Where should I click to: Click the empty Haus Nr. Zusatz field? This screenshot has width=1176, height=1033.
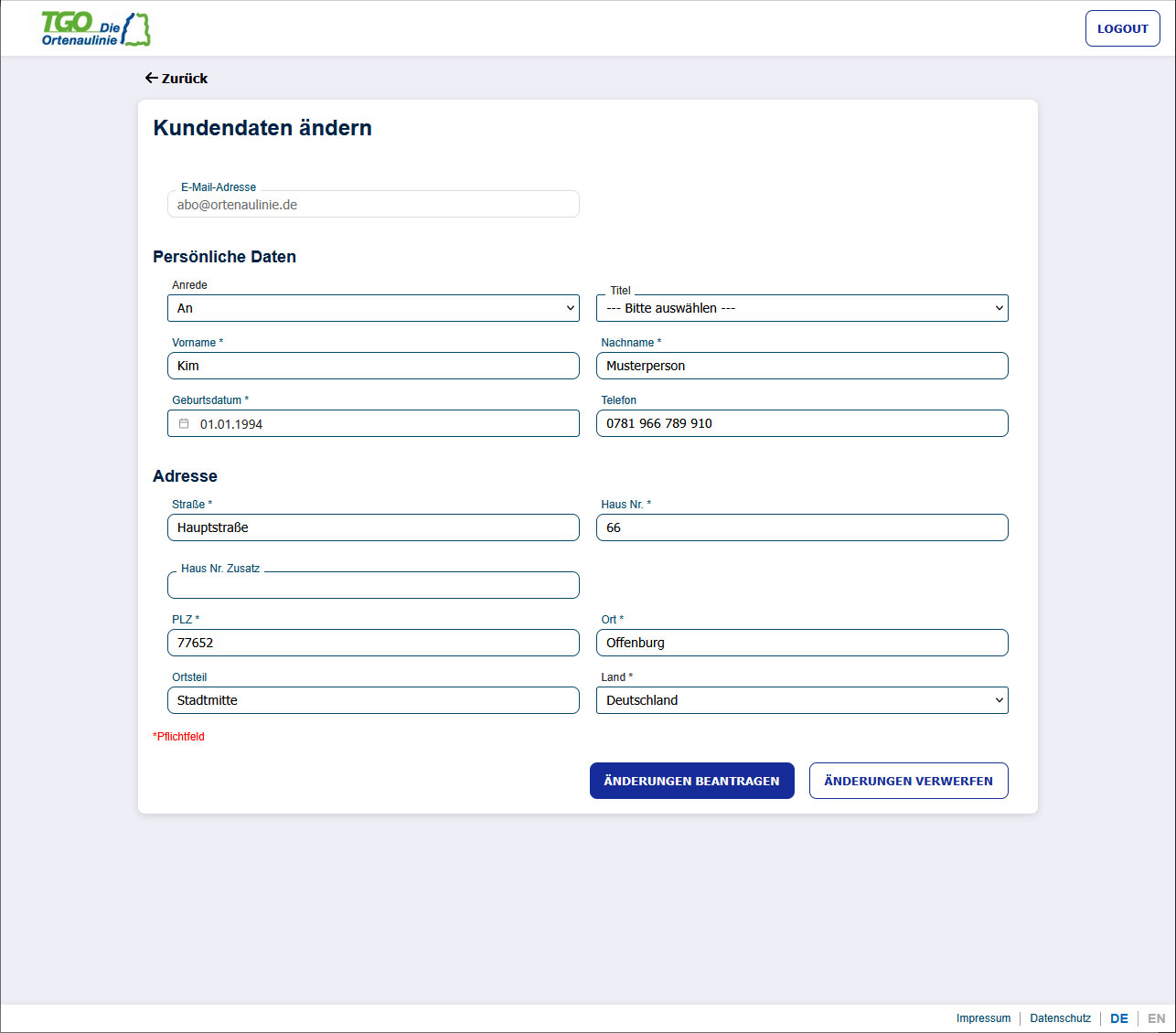373,585
